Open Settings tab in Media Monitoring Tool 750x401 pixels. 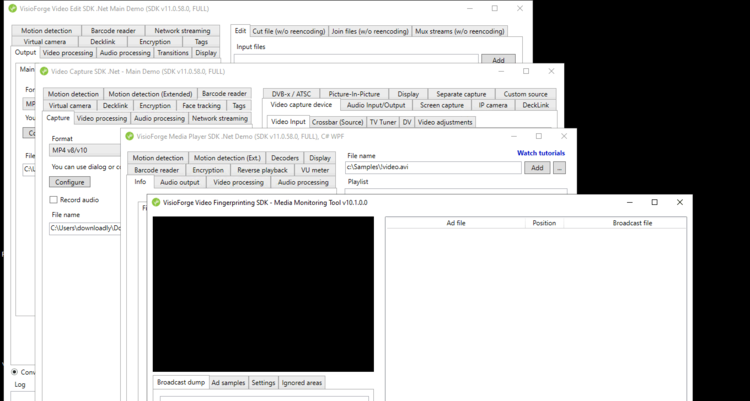(x=263, y=383)
